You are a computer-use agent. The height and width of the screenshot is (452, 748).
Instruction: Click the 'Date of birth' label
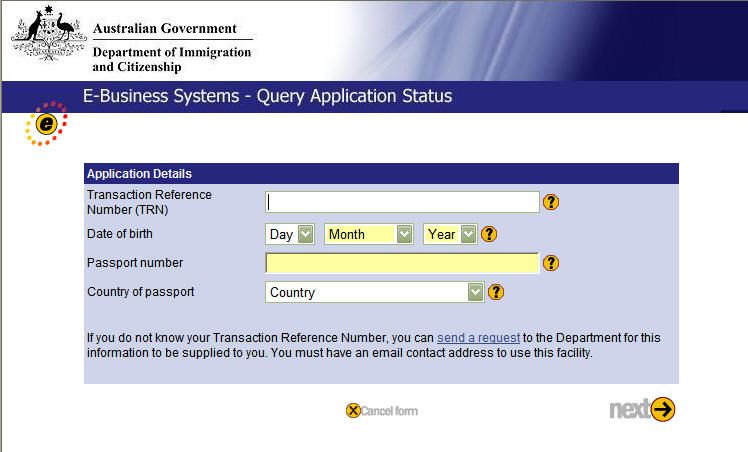120,234
